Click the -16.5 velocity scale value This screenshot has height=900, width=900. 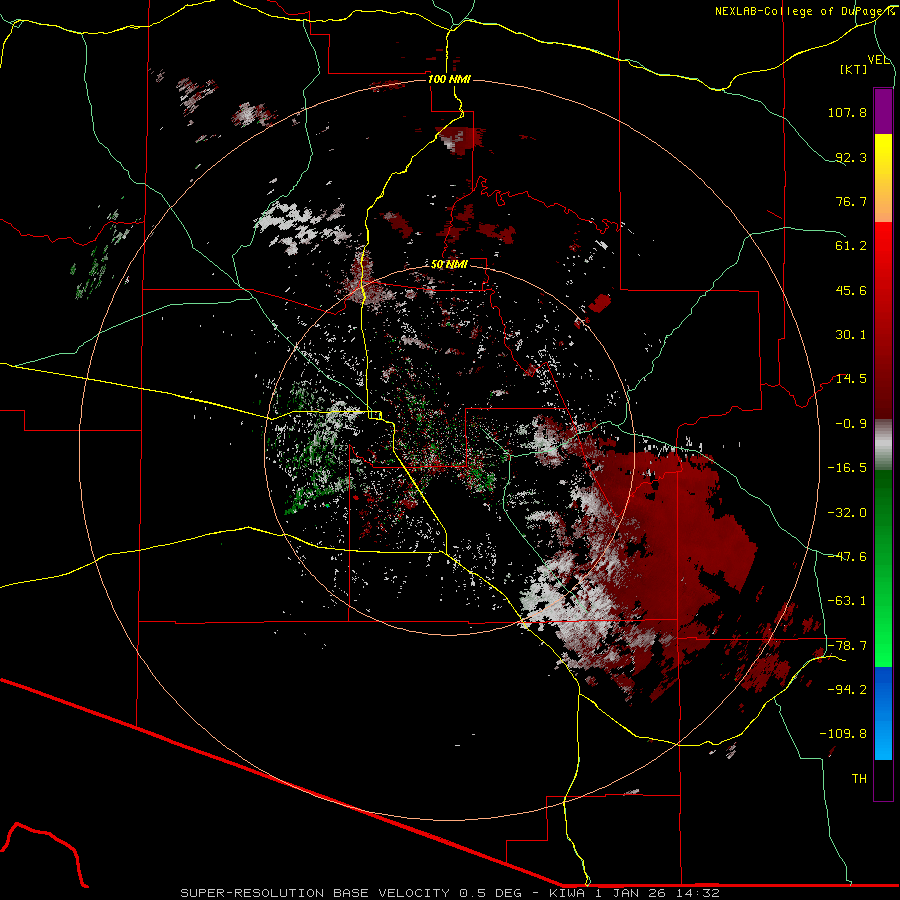(x=847, y=468)
